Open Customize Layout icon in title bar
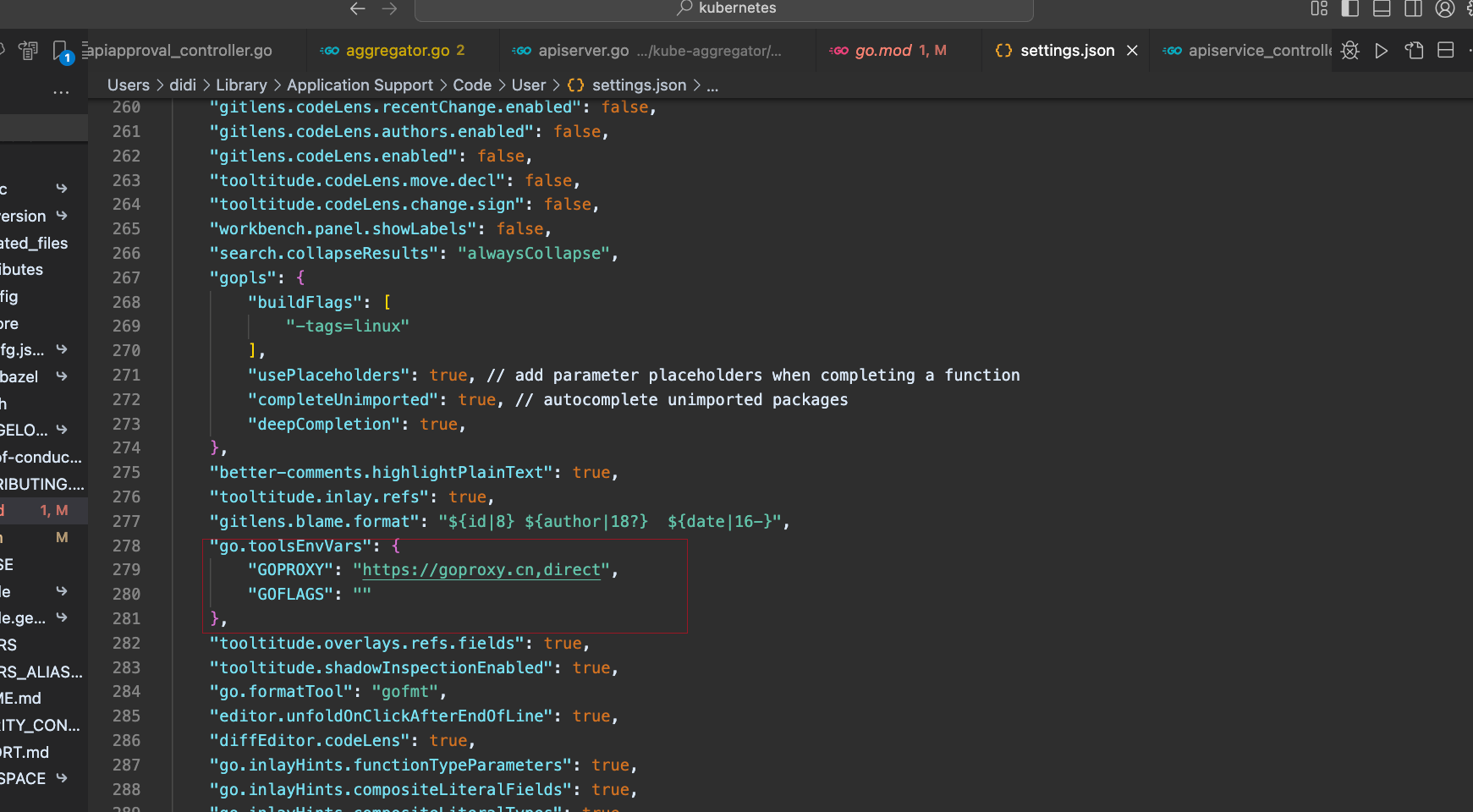The image size is (1473, 812). click(1319, 8)
